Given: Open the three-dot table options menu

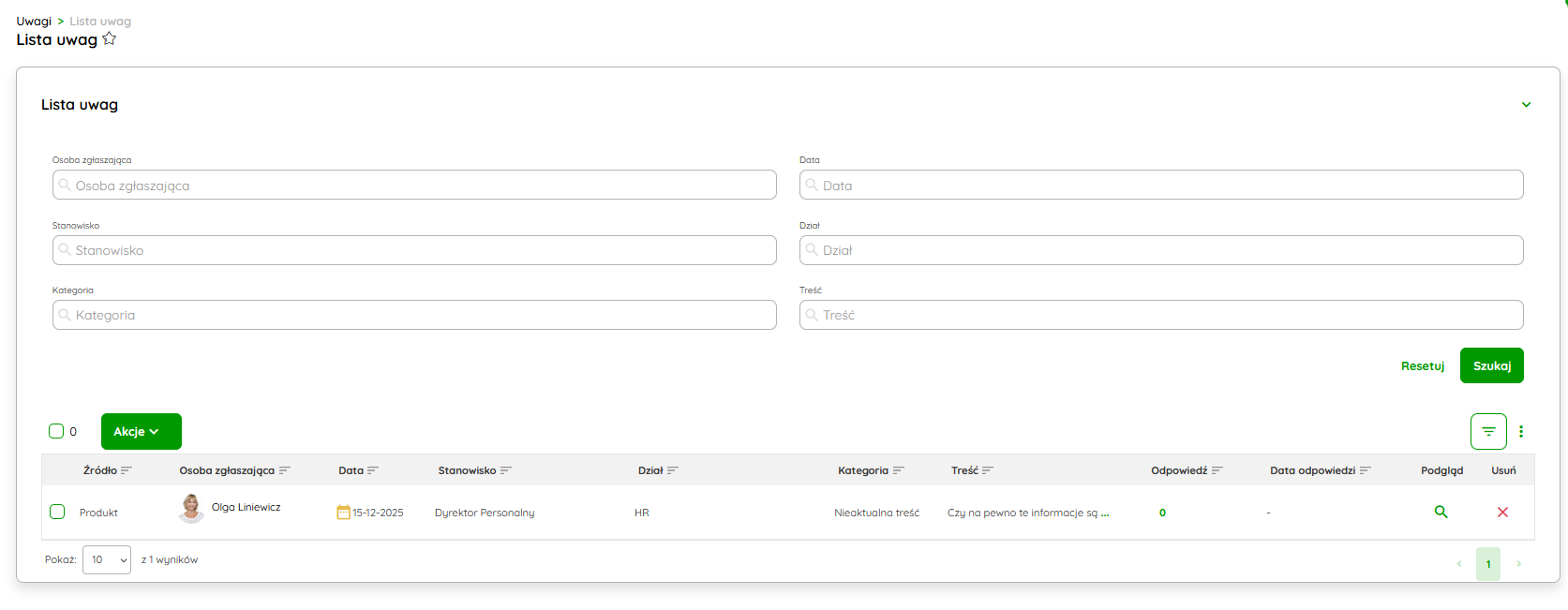Looking at the screenshot, I should pos(1521,432).
